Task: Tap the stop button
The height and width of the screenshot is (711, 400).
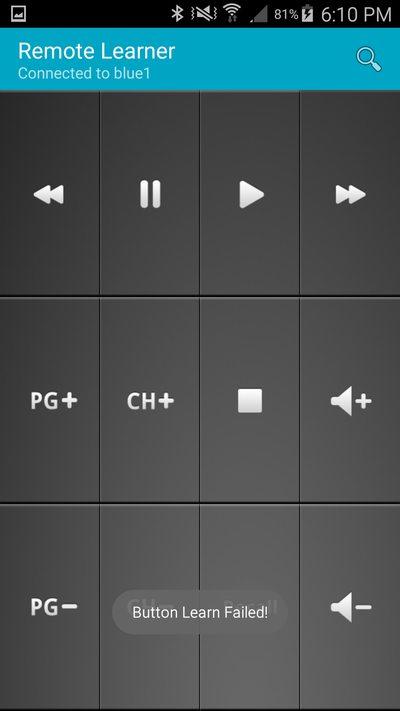Action: point(250,400)
